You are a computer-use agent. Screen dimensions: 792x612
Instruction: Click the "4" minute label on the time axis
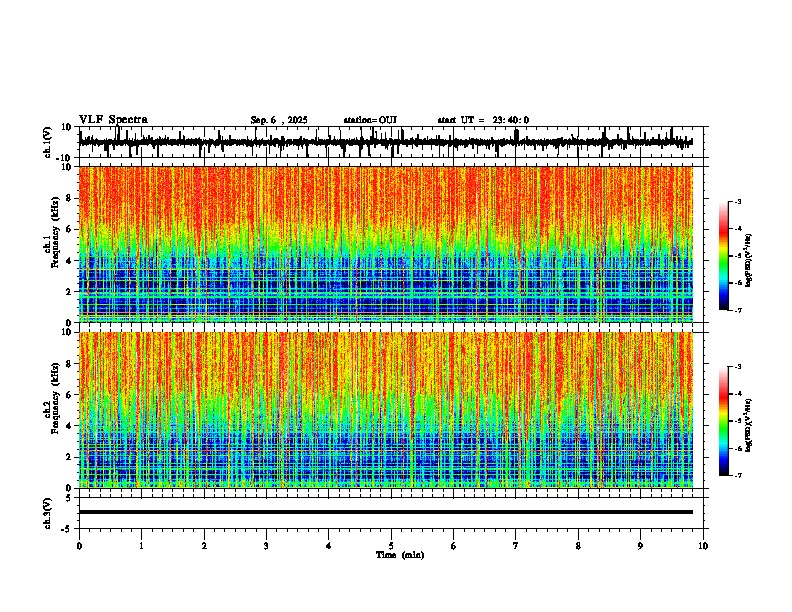(x=328, y=546)
